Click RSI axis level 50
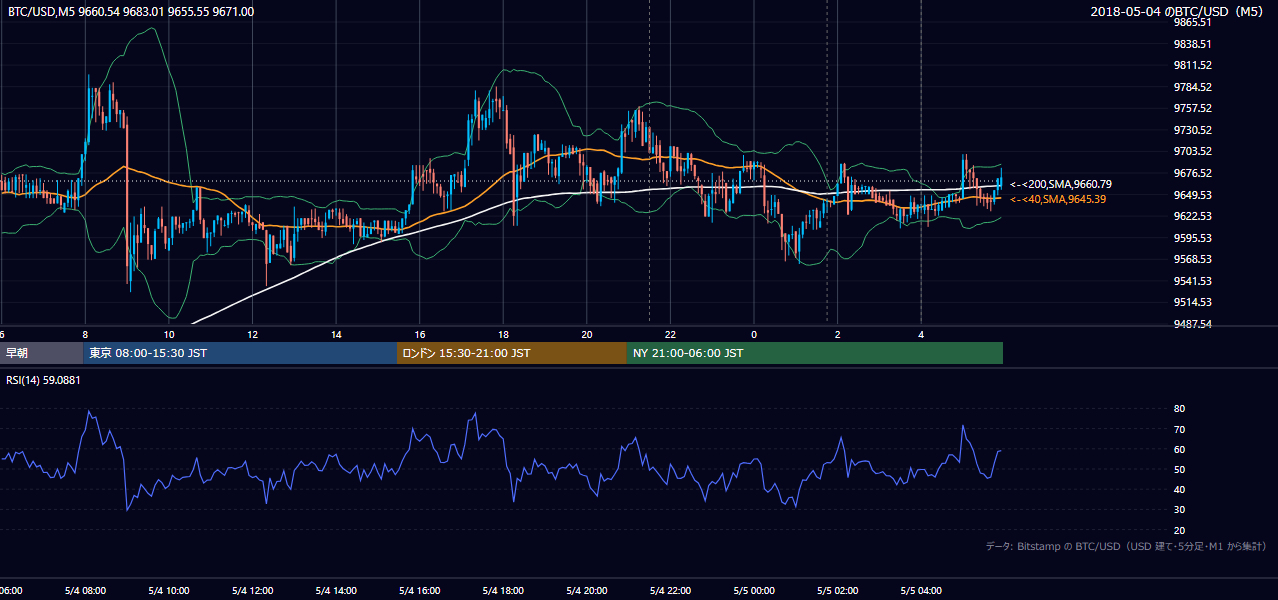This screenshot has height=600, width=1278. pyautogui.click(x=1179, y=469)
